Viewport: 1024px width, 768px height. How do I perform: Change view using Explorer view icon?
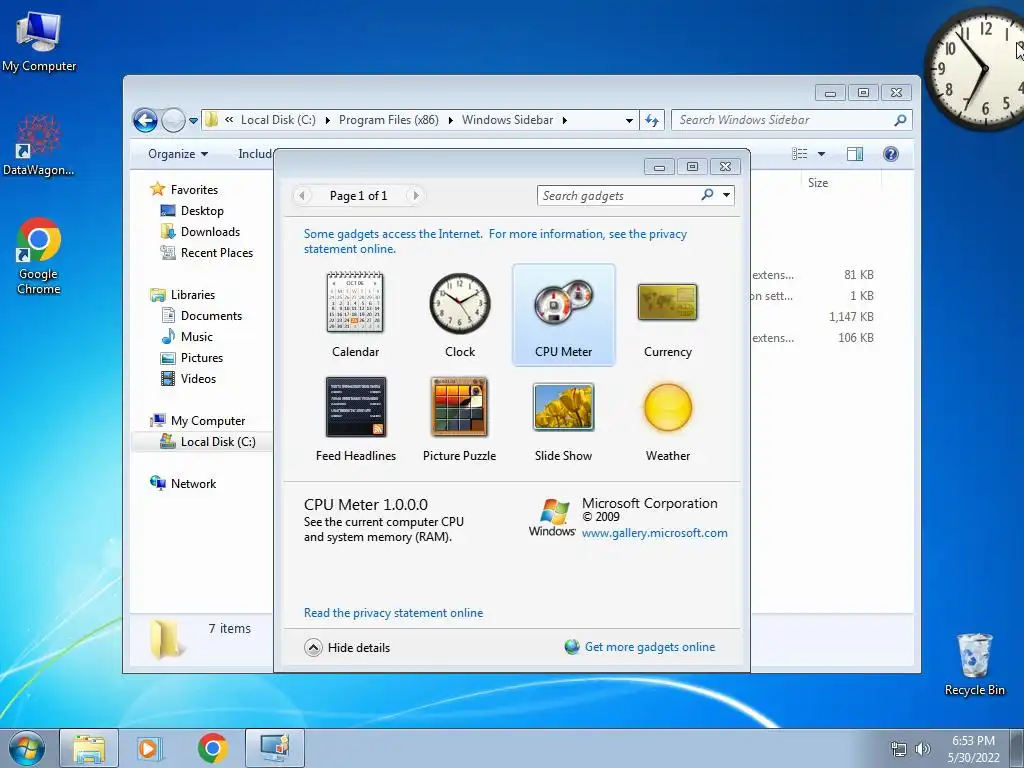click(x=799, y=153)
